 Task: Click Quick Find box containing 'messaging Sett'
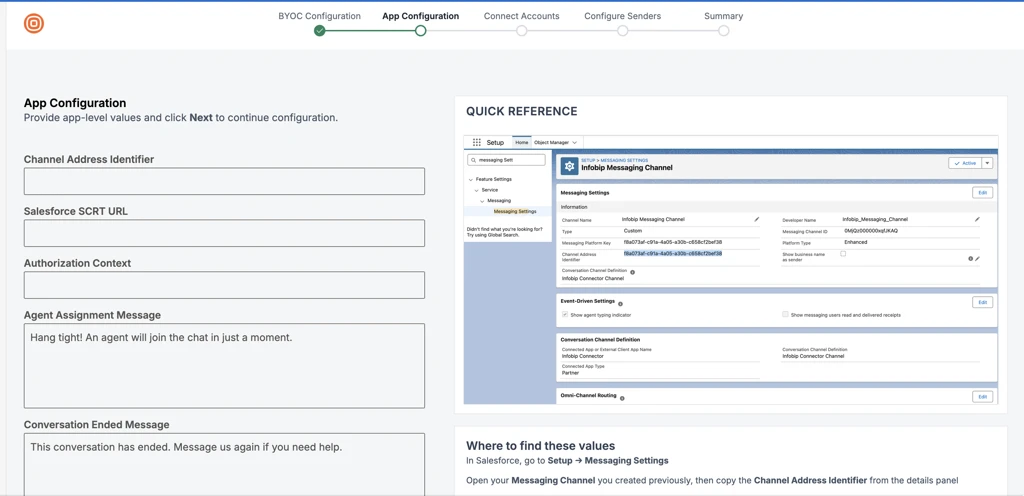click(x=507, y=160)
